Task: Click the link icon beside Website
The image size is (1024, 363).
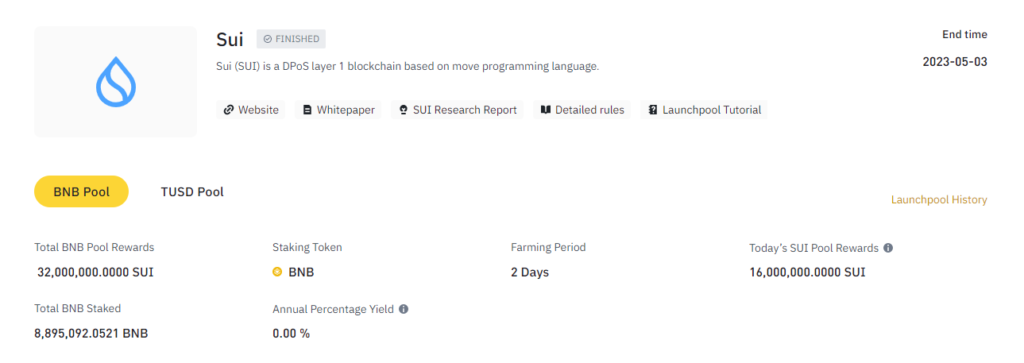Action: pos(228,110)
